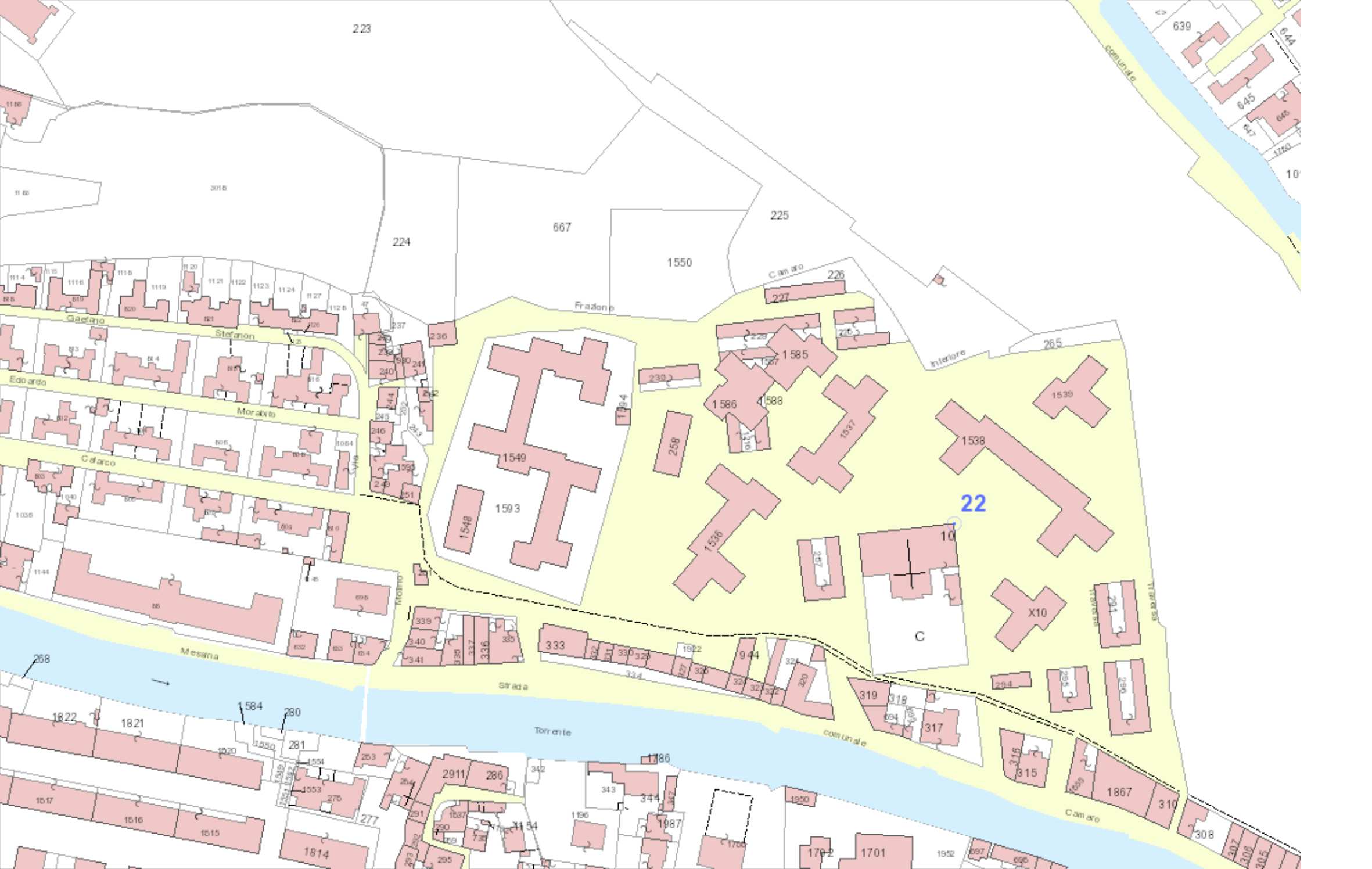Click the blue 22 marker label
Screen dimensions: 1372x869
pyautogui.click(x=973, y=503)
